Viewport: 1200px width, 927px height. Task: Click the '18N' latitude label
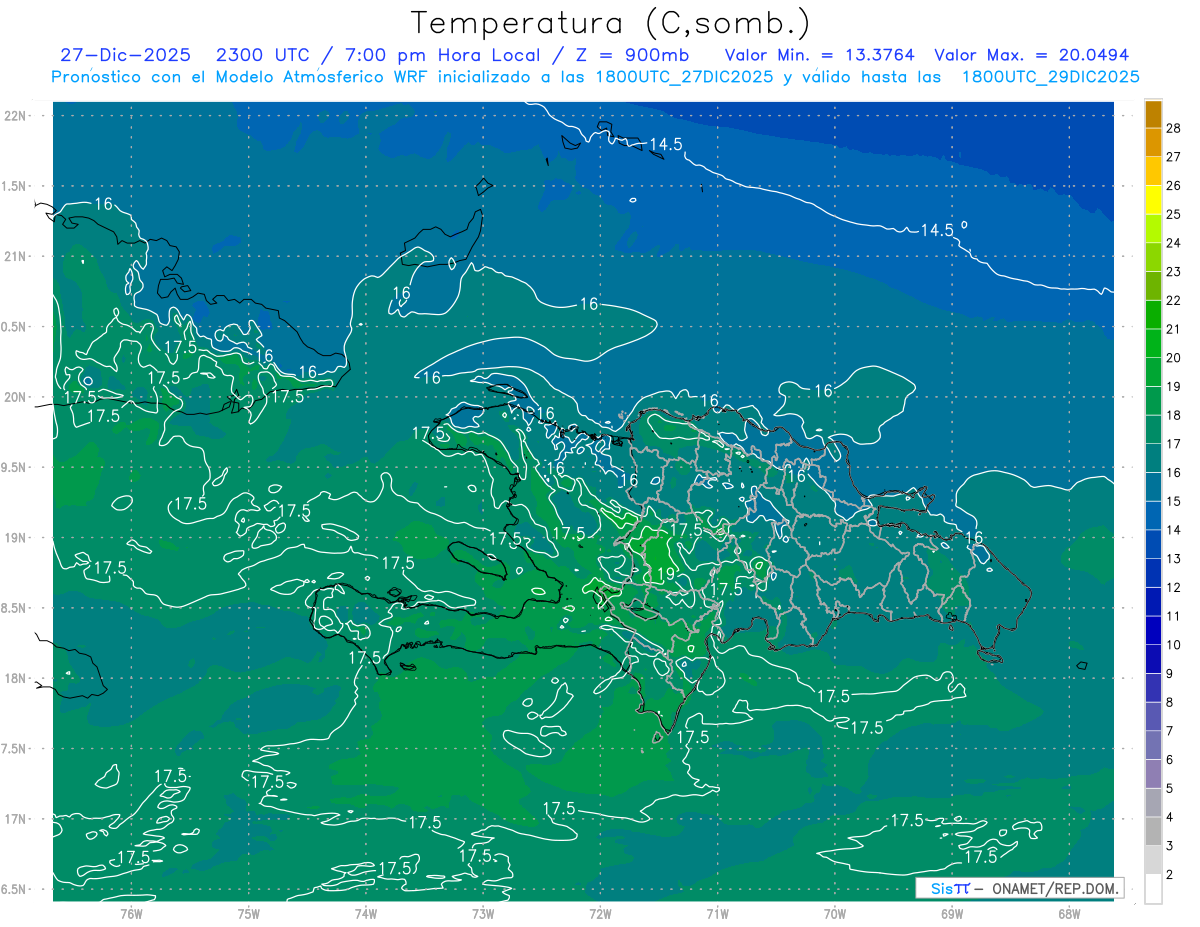[x=14, y=678]
